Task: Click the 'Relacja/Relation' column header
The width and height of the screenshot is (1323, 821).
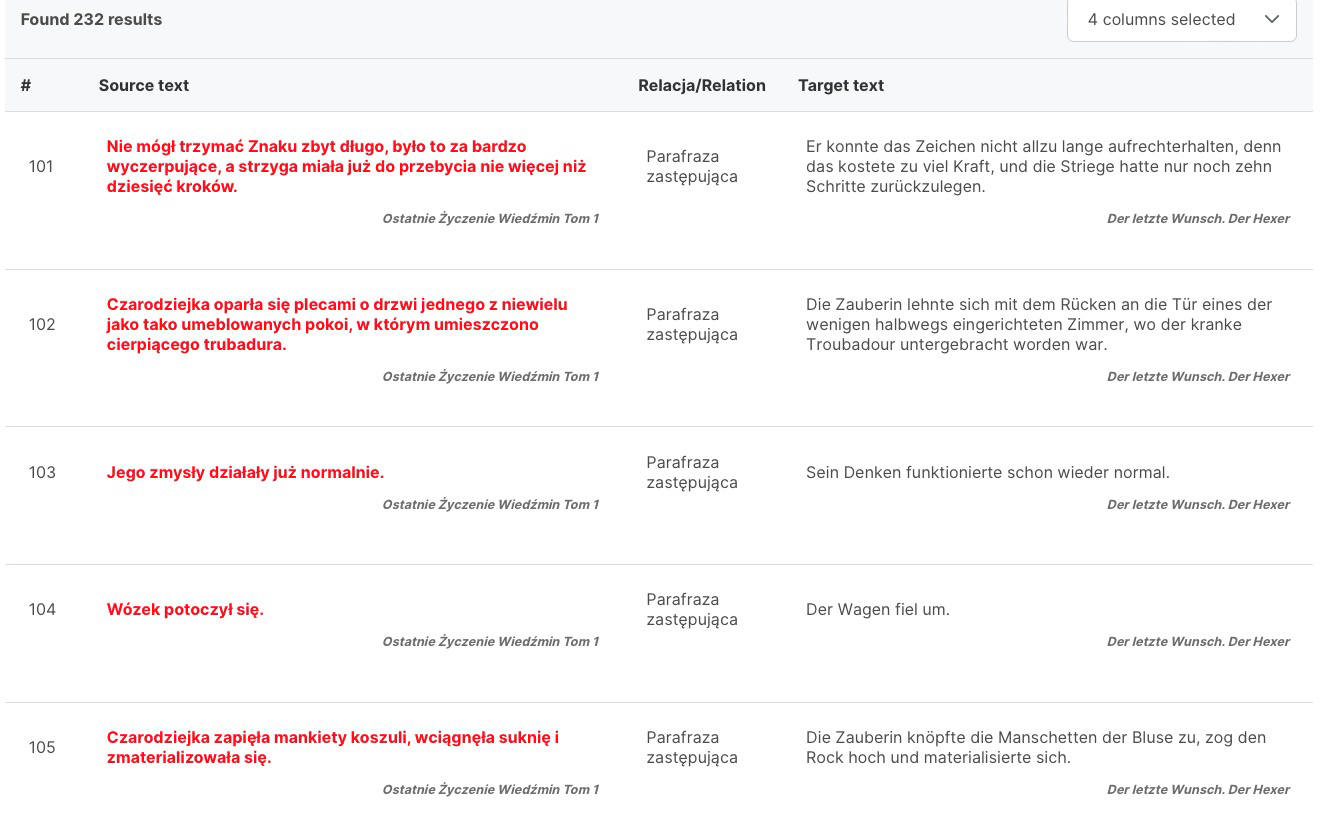Action: pyautogui.click(x=701, y=86)
